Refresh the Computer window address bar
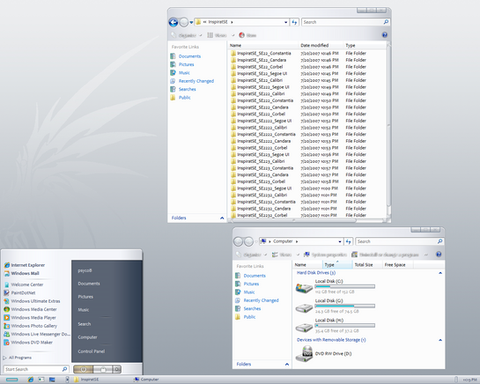 (x=349, y=241)
